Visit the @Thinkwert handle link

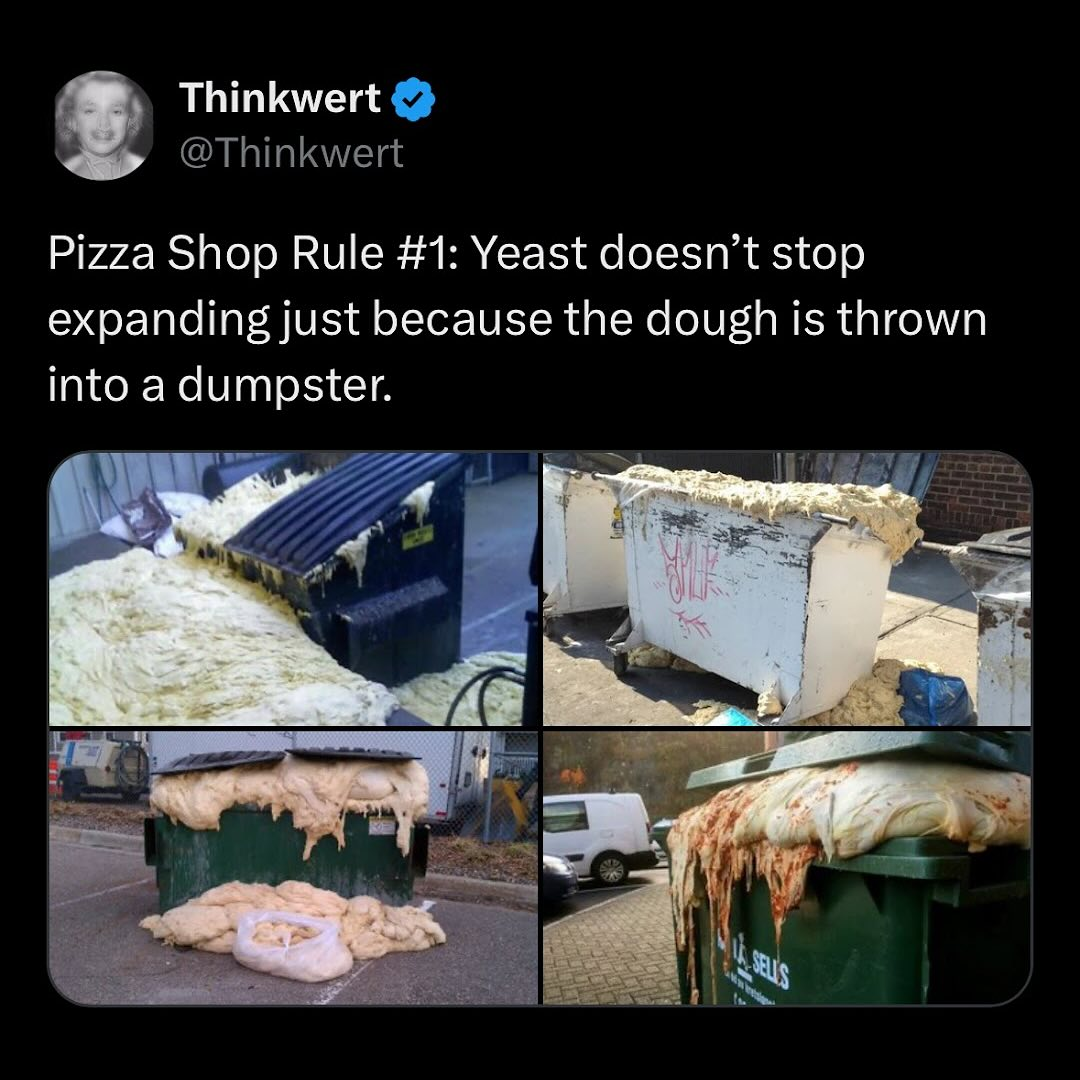pyautogui.click(x=291, y=152)
